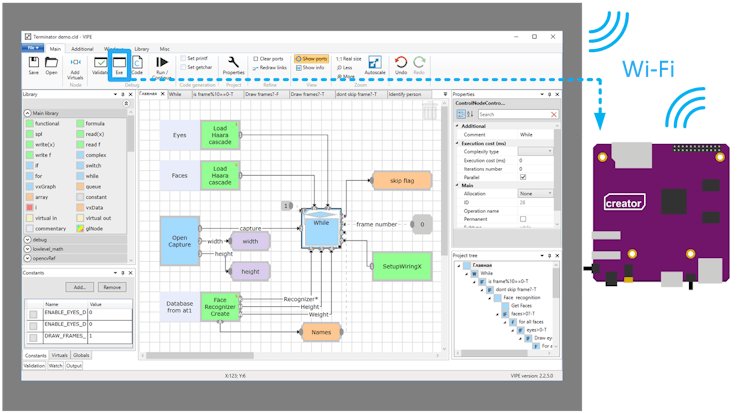The image size is (740, 413).
Task: Run the Validate command
Action: (x=100, y=65)
